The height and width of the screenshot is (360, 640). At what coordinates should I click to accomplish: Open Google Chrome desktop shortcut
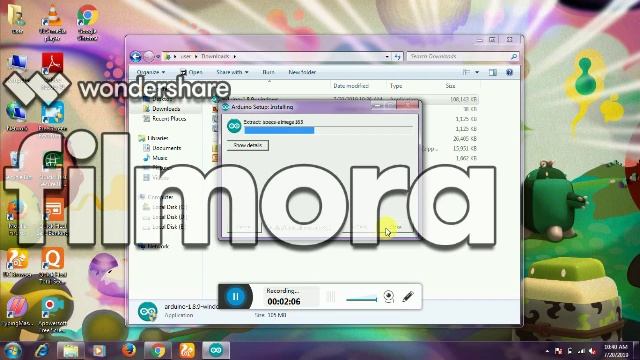point(87,23)
